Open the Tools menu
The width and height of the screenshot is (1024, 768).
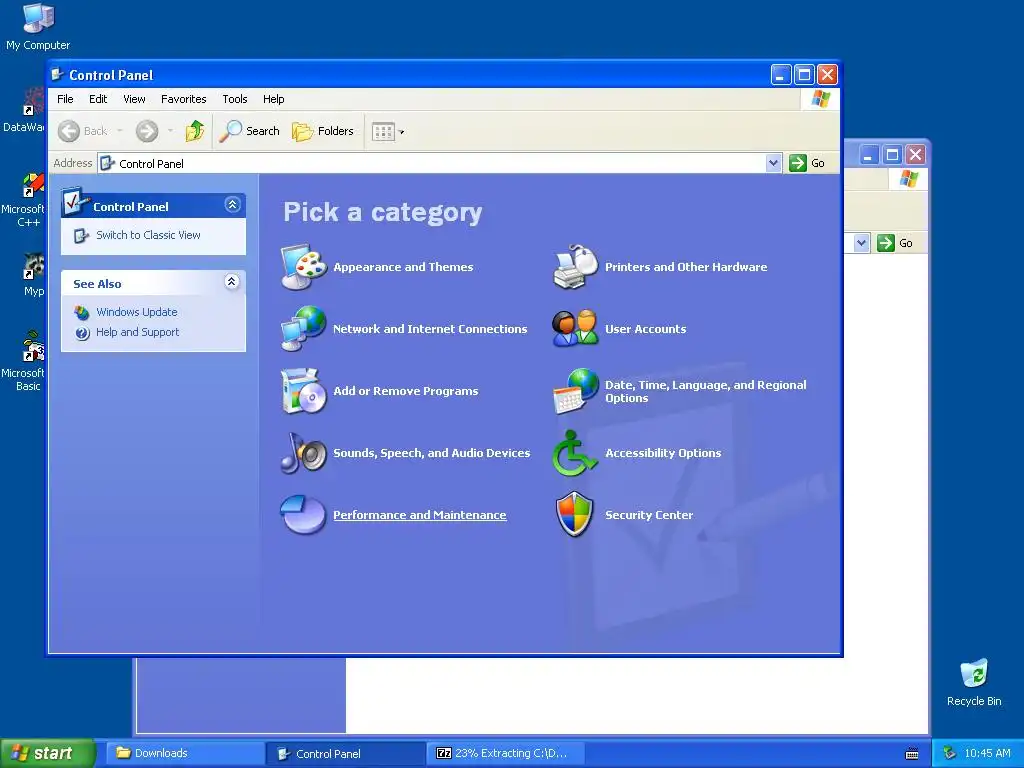point(234,99)
